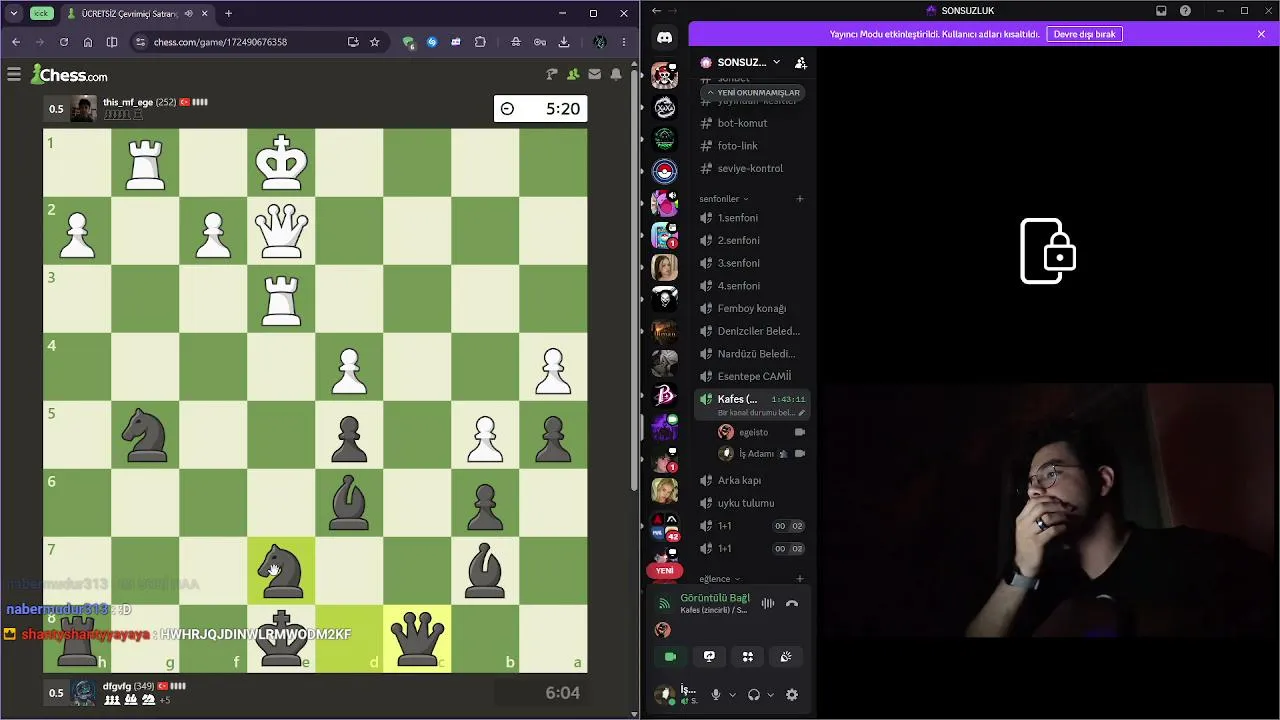Open the browser three-dot menu
1280x720 pixels.
pos(624,42)
